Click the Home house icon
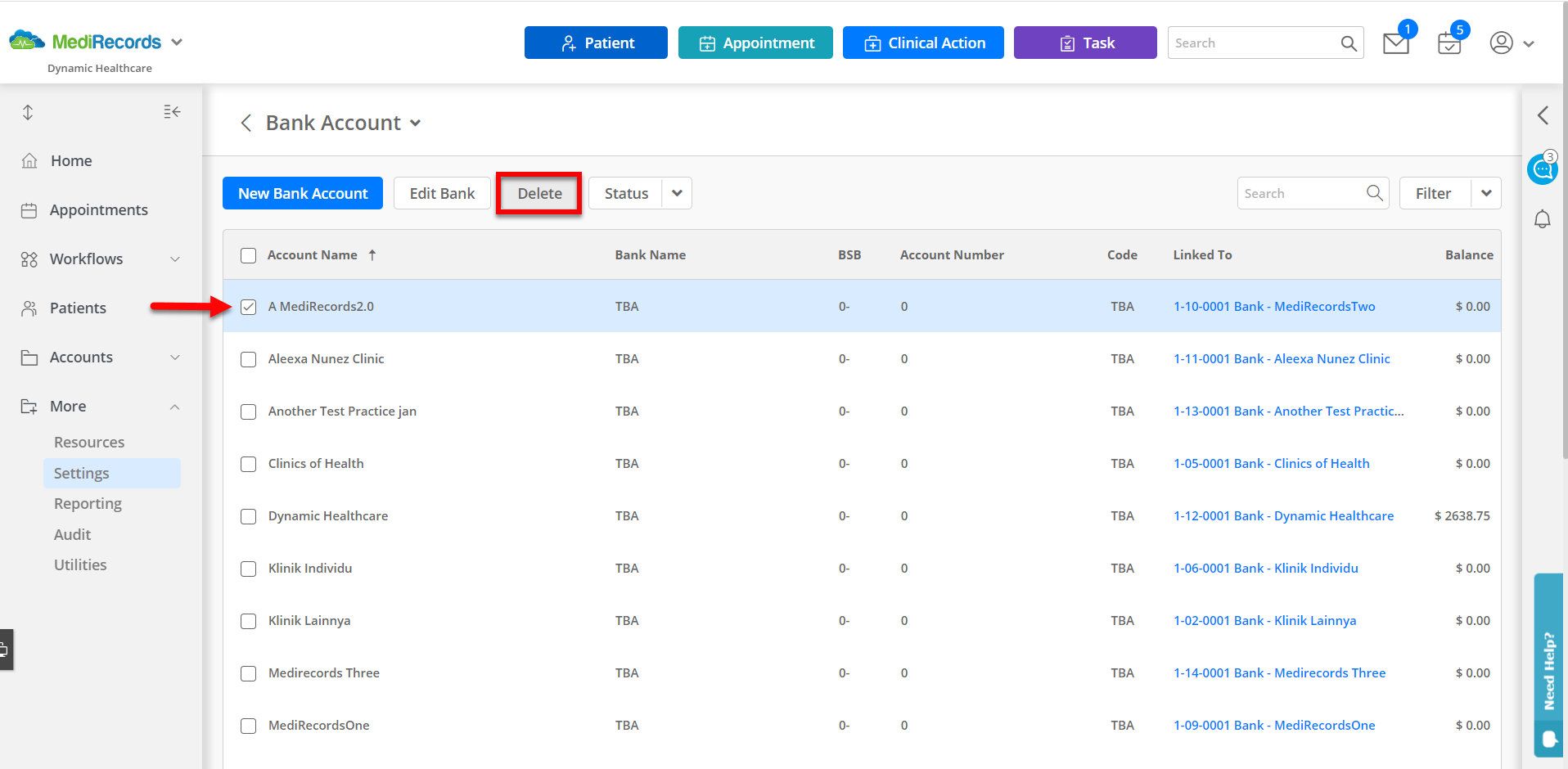Image resolution: width=1568 pixels, height=769 pixels. coord(29,161)
